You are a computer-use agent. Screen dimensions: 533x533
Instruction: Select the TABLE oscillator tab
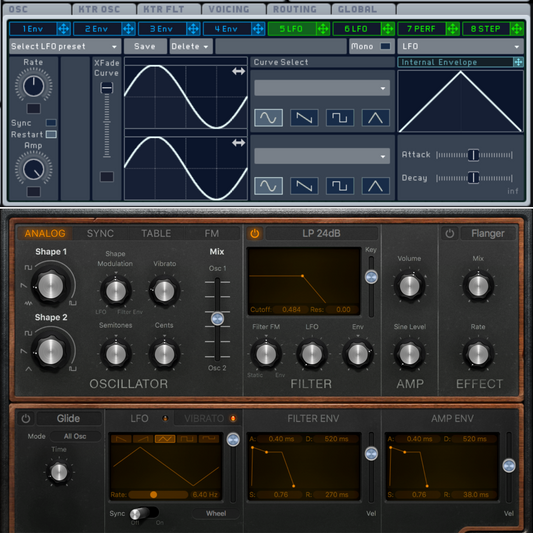pyautogui.click(x=156, y=234)
